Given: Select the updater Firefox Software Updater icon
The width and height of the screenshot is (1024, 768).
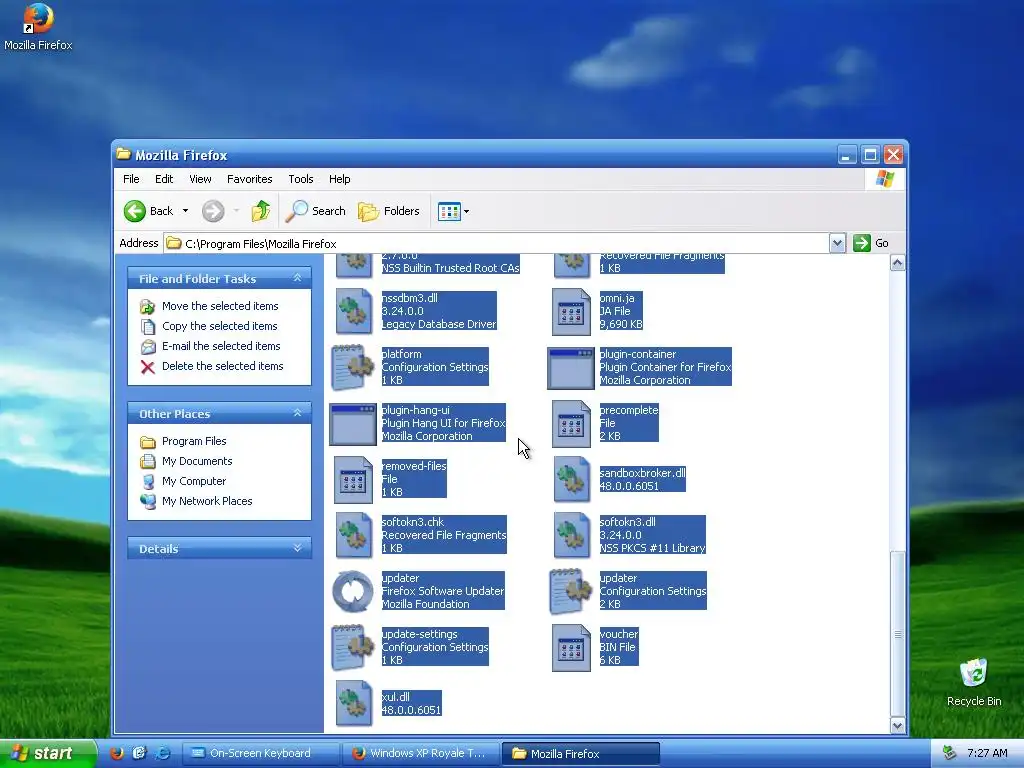Looking at the screenshot, I should 353,592.
